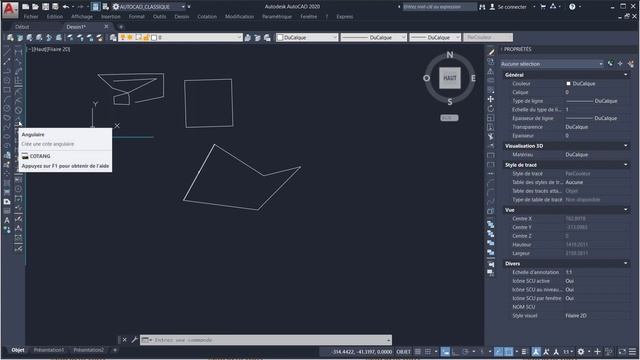Click the command line wrench customize icon
The height and width of the screenshot is (360, 640).
point(134,340)
